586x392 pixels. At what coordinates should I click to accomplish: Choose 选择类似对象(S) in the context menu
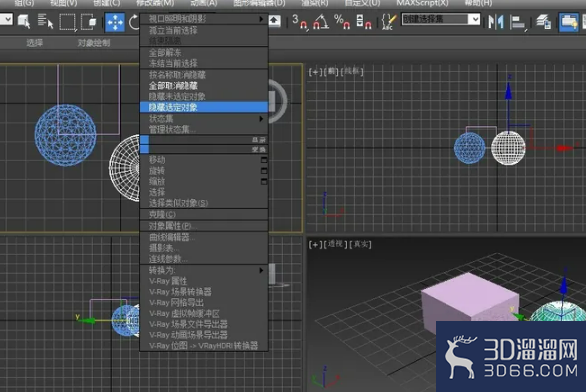tap(204, 203)
